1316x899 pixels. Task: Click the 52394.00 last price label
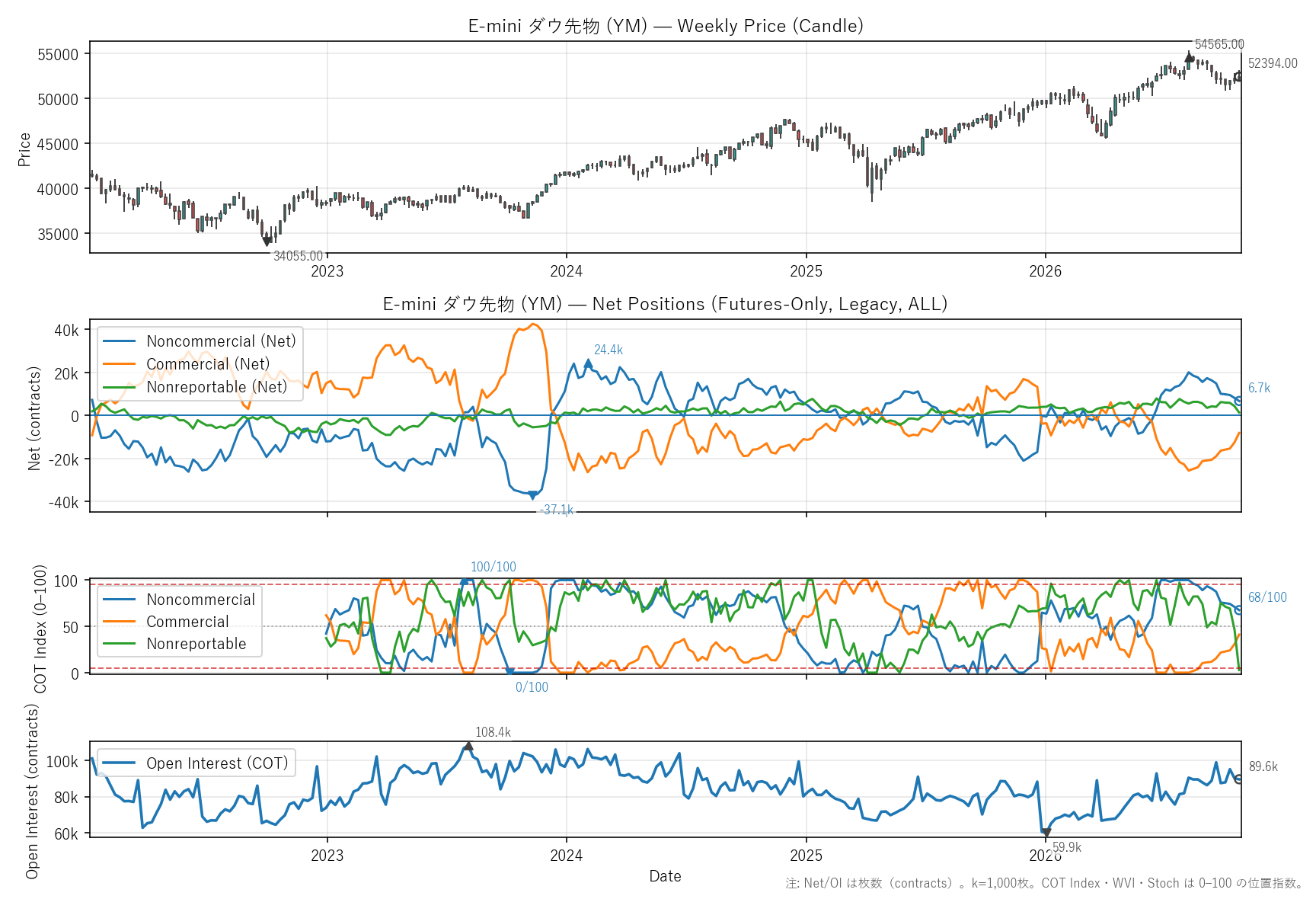(x=1273, y=63)
